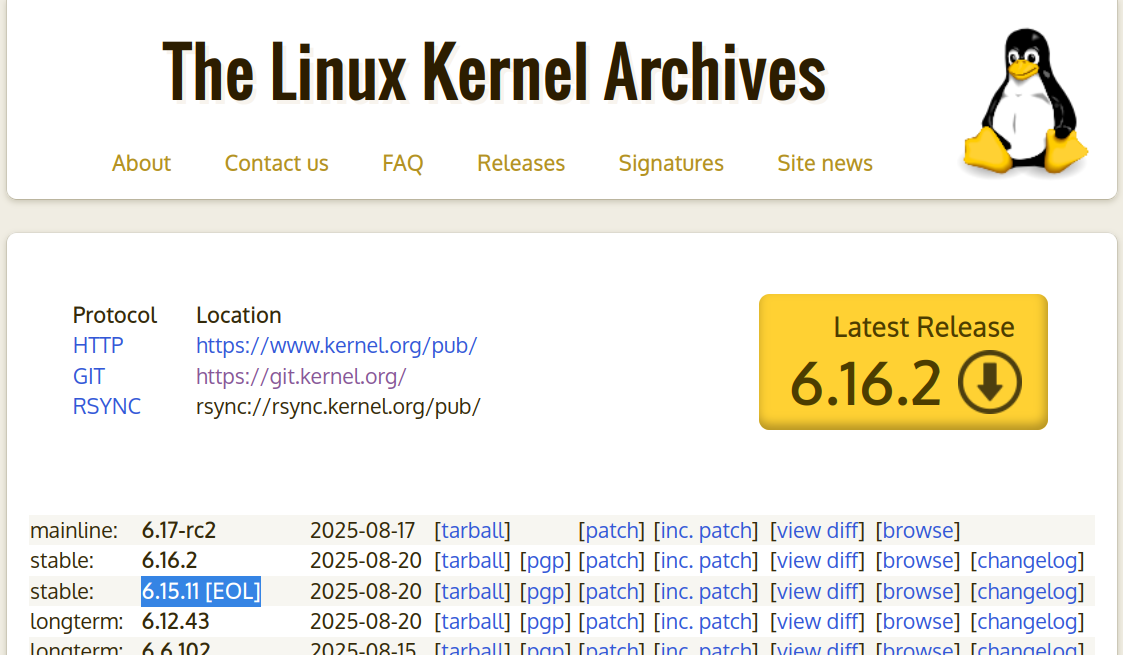This screenshot has width=1123, height=655.
Task: Open the pgp signature for stable 6.16.2
Action: (x=545, y=561)
